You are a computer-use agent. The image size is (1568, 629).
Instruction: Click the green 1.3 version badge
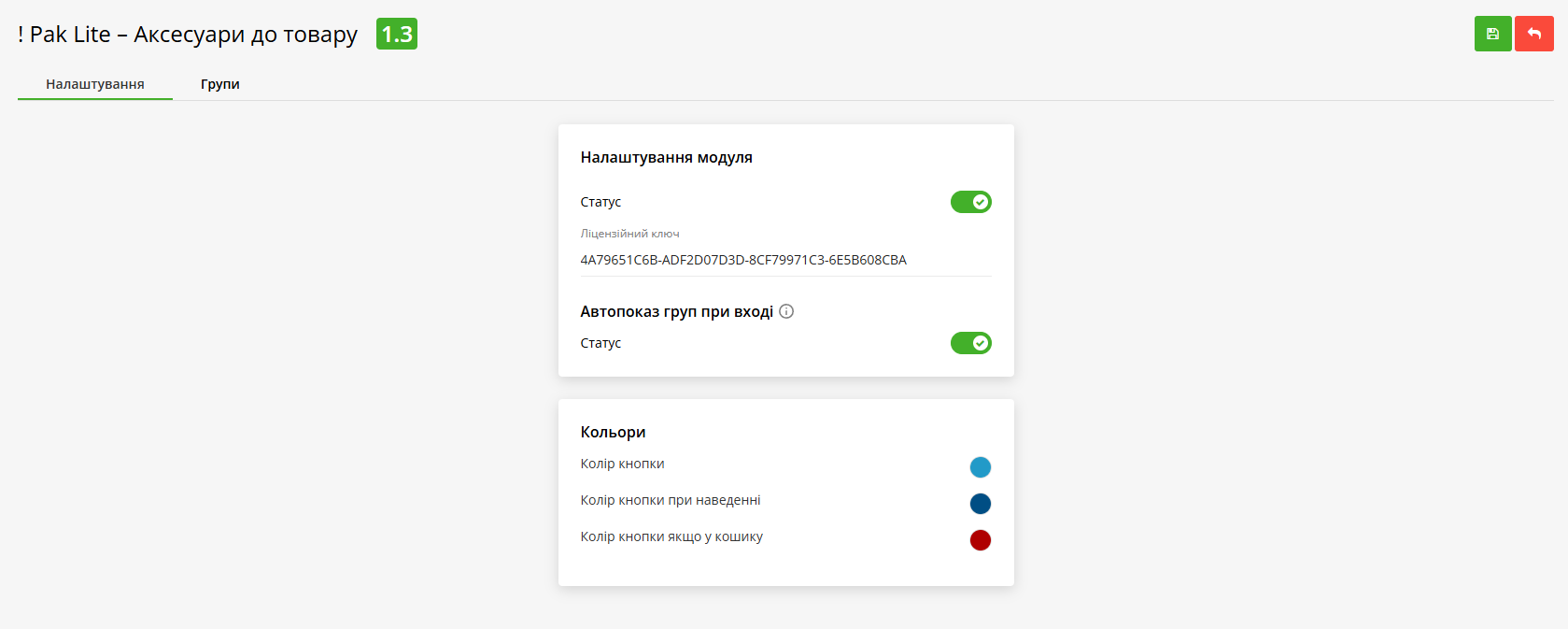click(396, 35)
